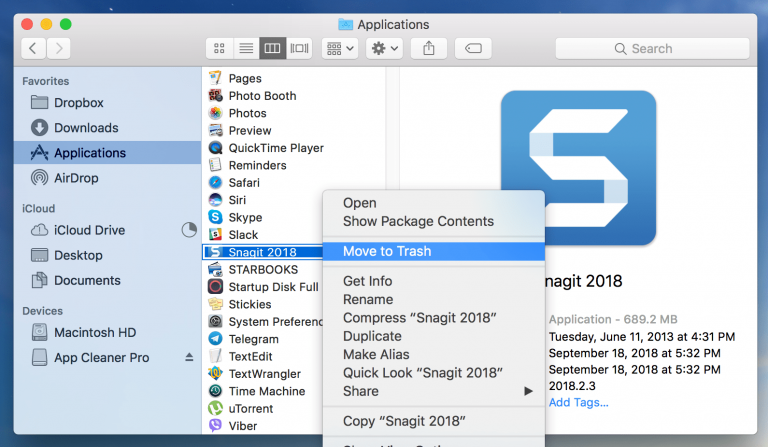768x447 pixels.
Task: Select Stickies app
Action: (250, 304)
